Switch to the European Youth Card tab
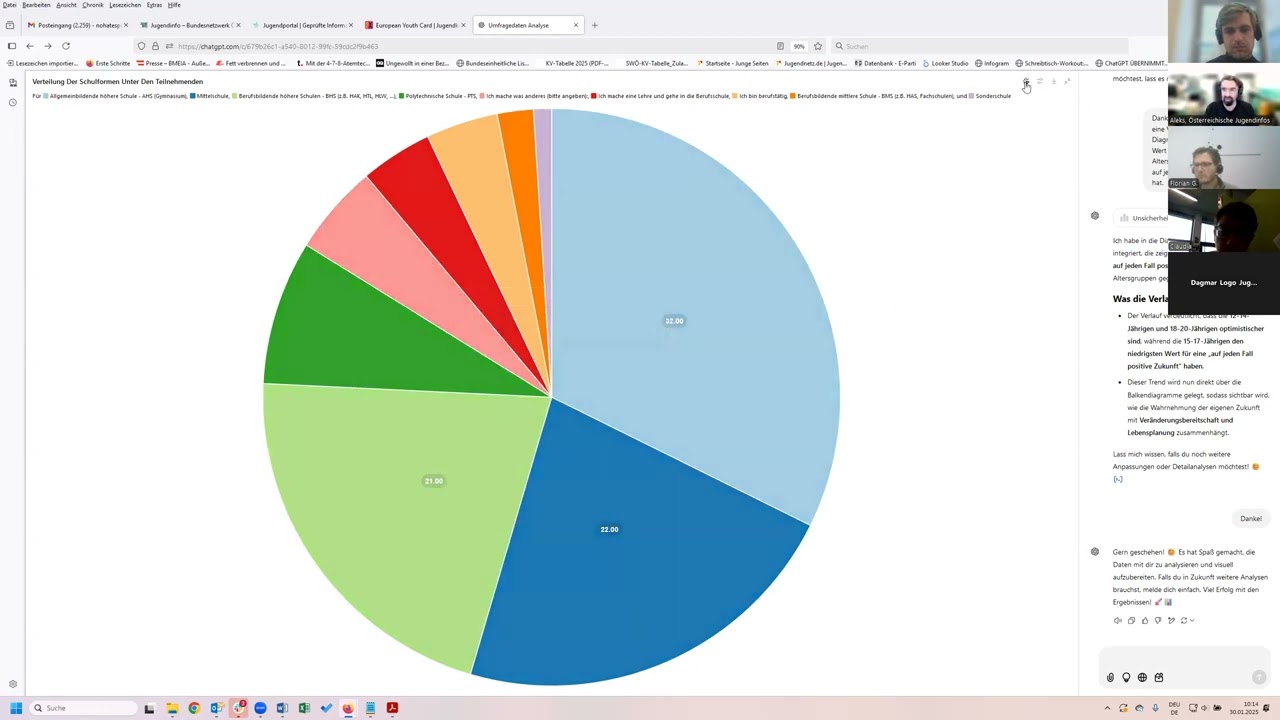1280x720 pixels. click(415, 25)
